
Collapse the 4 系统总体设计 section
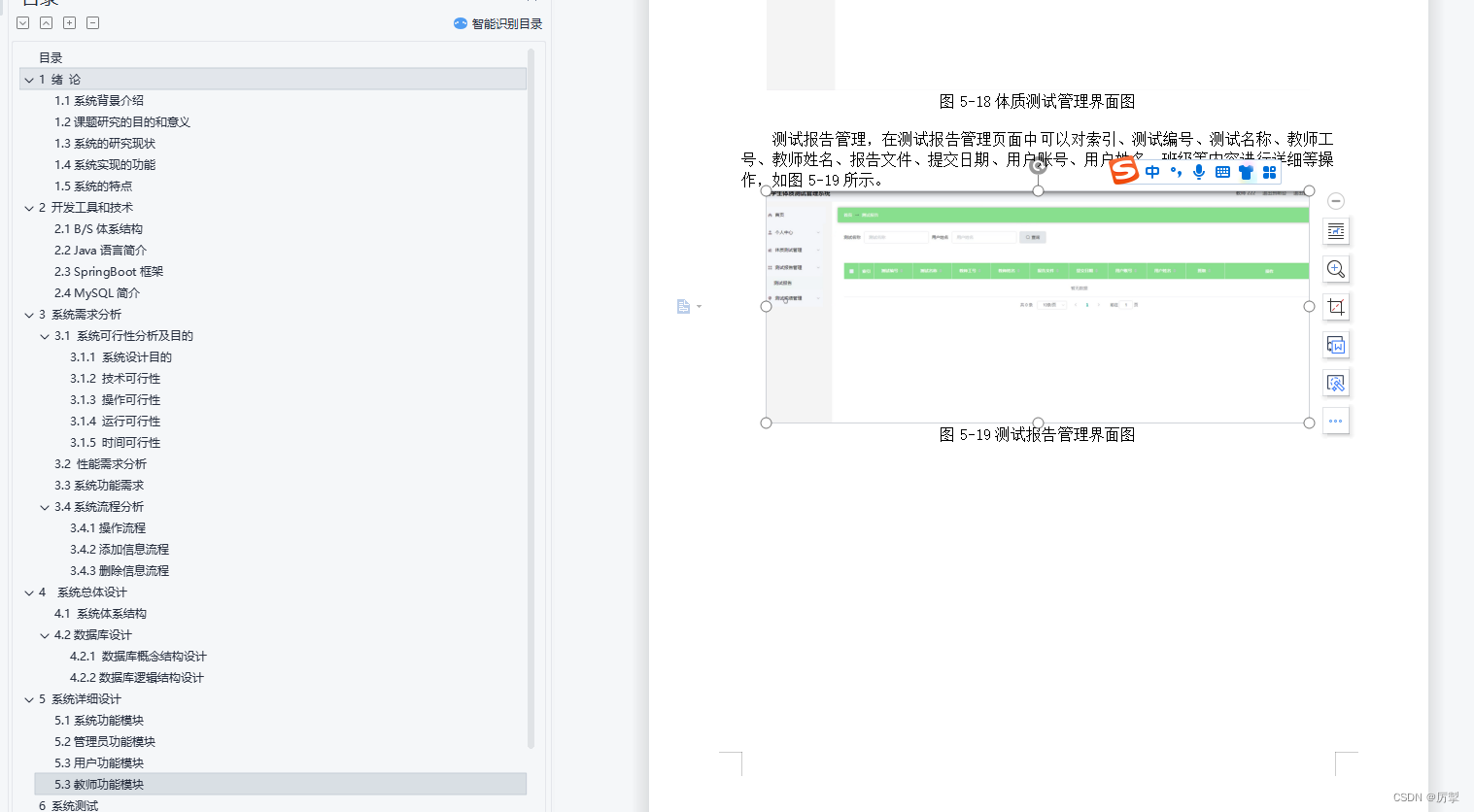29,592
